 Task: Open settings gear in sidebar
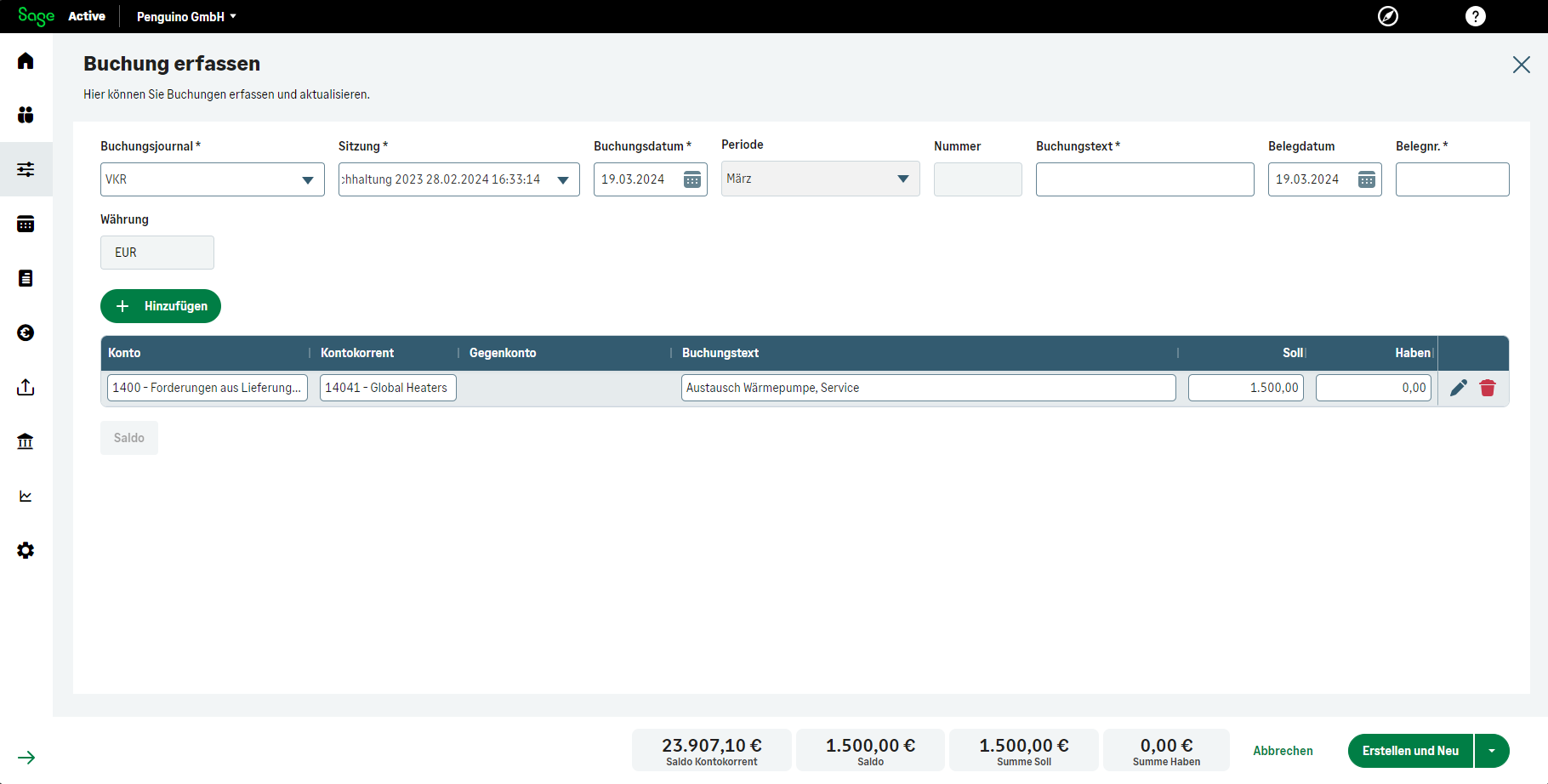pyautogui.click(x=26, y=550)
